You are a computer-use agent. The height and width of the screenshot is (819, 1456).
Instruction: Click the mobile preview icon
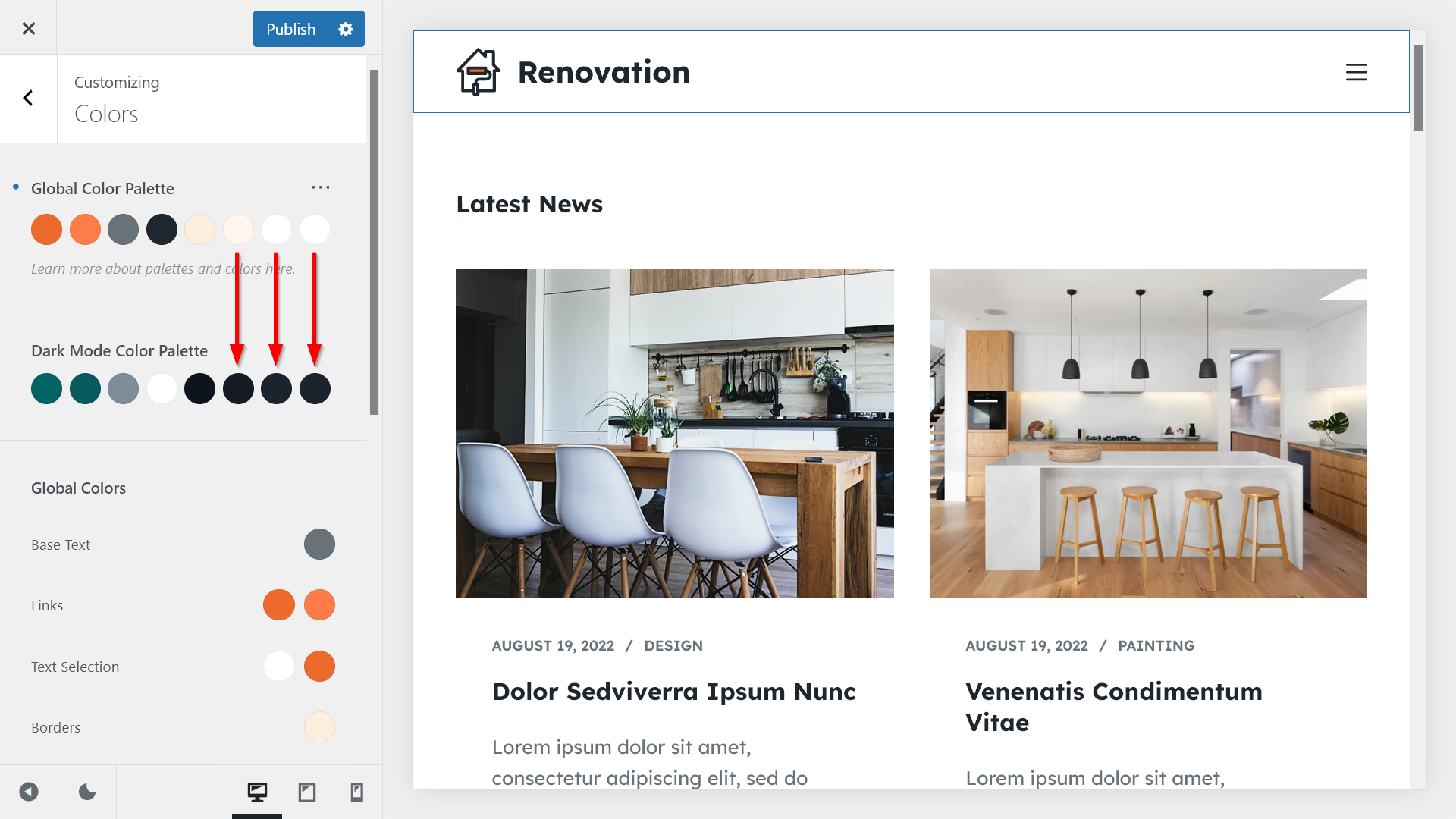click(x=357, y=792)
